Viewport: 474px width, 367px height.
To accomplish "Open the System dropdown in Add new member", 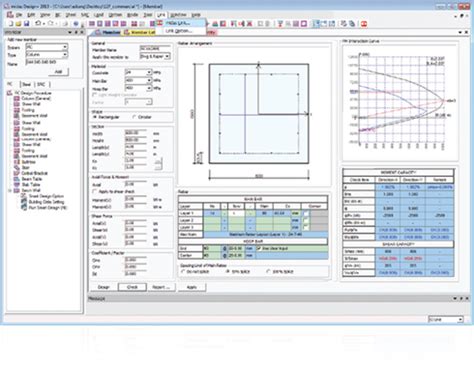I will (x=65, y=47).
